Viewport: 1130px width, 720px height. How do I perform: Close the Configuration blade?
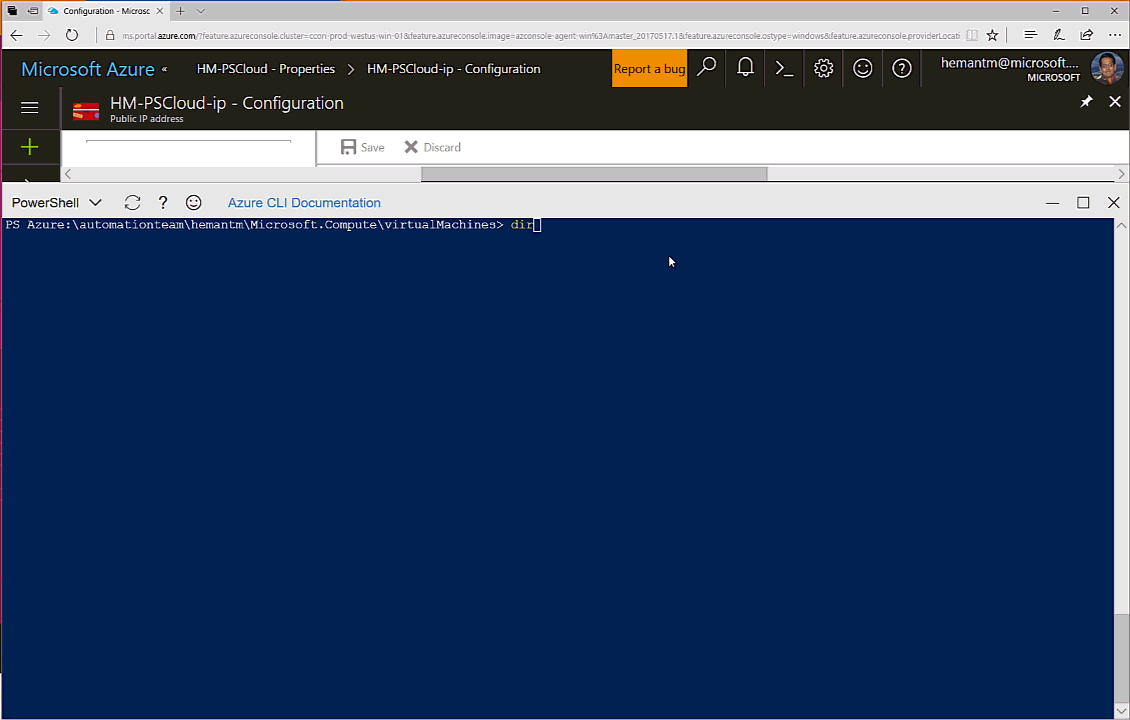tap(1115, 102)
